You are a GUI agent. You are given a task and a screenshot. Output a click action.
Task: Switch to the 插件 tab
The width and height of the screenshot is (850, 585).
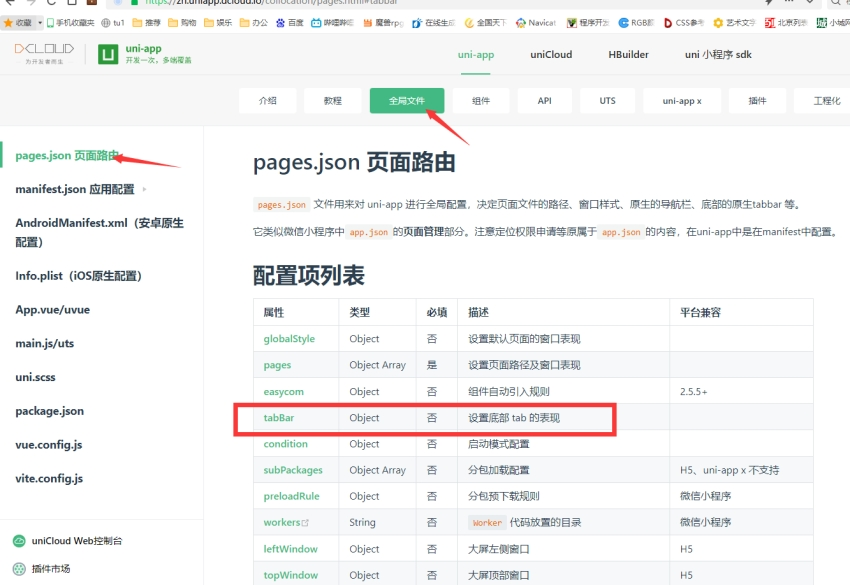[757, 101]
